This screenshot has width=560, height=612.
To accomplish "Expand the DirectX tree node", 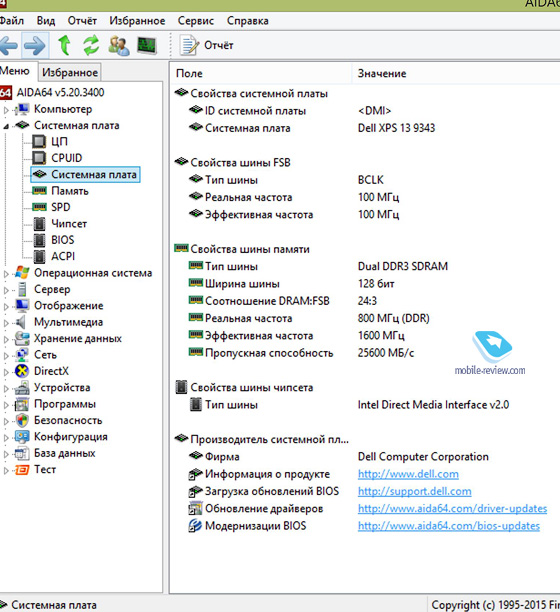I will 6,372.
